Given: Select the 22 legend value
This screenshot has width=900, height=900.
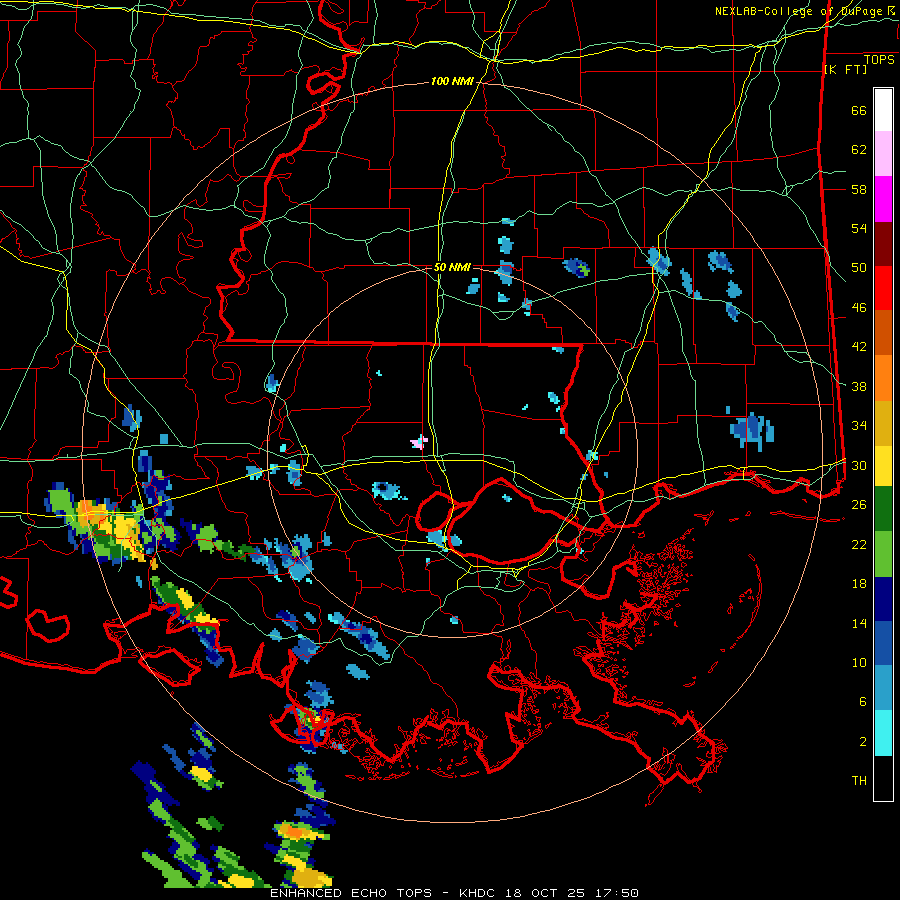Looking at the screenshot, I should click(859, 544).
